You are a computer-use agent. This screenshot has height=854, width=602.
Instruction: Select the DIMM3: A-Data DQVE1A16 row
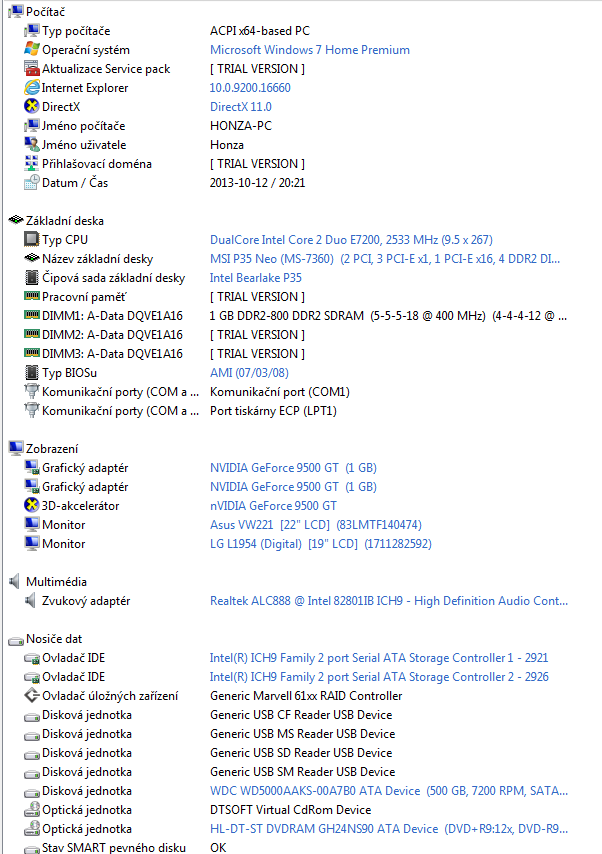(x=112, y=353)
